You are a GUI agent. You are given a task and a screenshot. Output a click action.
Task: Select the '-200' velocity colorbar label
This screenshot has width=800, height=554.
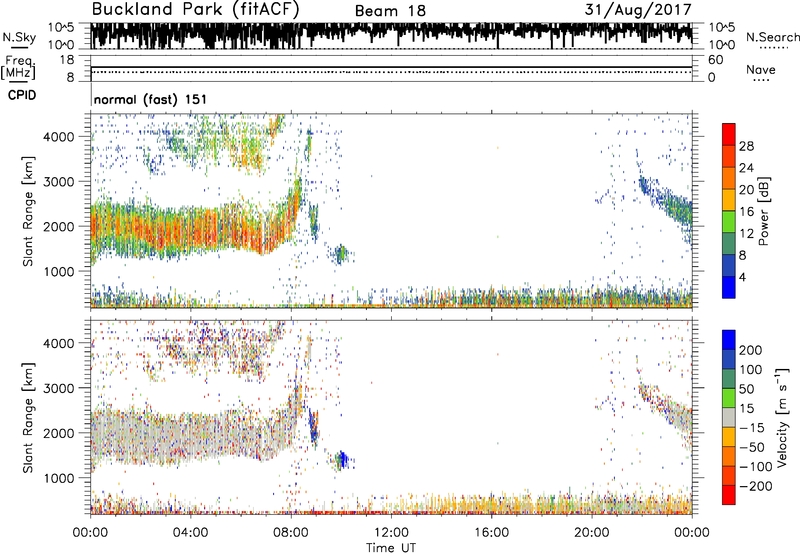point(756,486)
